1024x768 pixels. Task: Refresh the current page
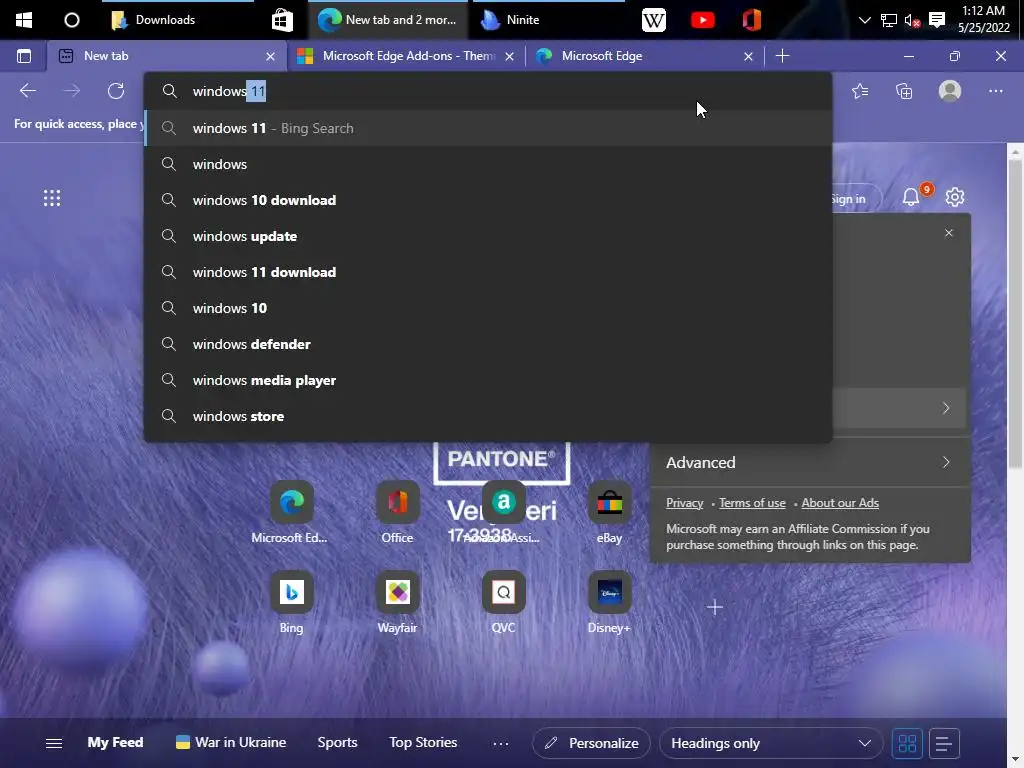116,91
